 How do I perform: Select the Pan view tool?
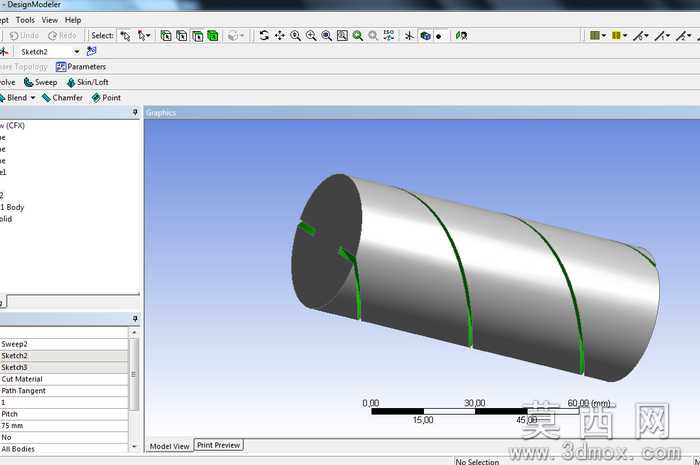pos(280,35)
